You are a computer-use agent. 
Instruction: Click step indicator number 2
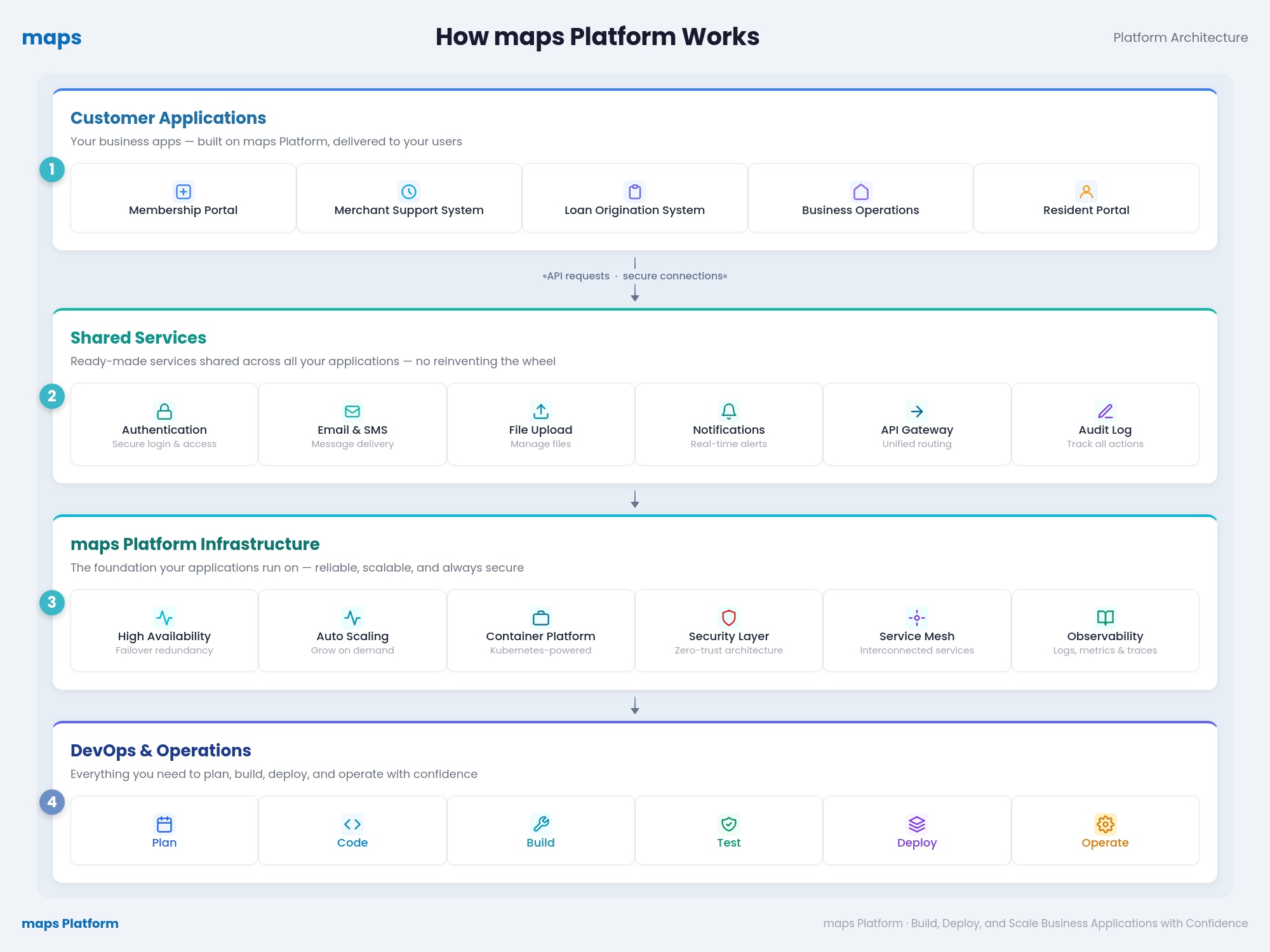[52, 396]
